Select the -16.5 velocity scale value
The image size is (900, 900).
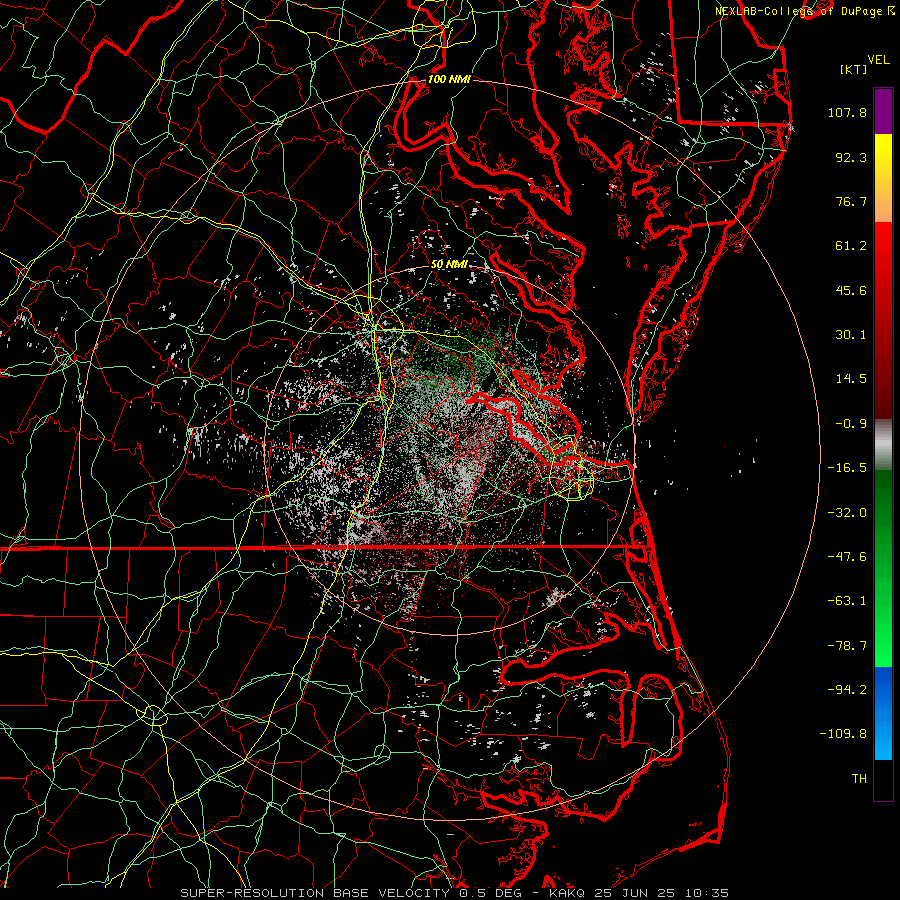pos(847,468)
